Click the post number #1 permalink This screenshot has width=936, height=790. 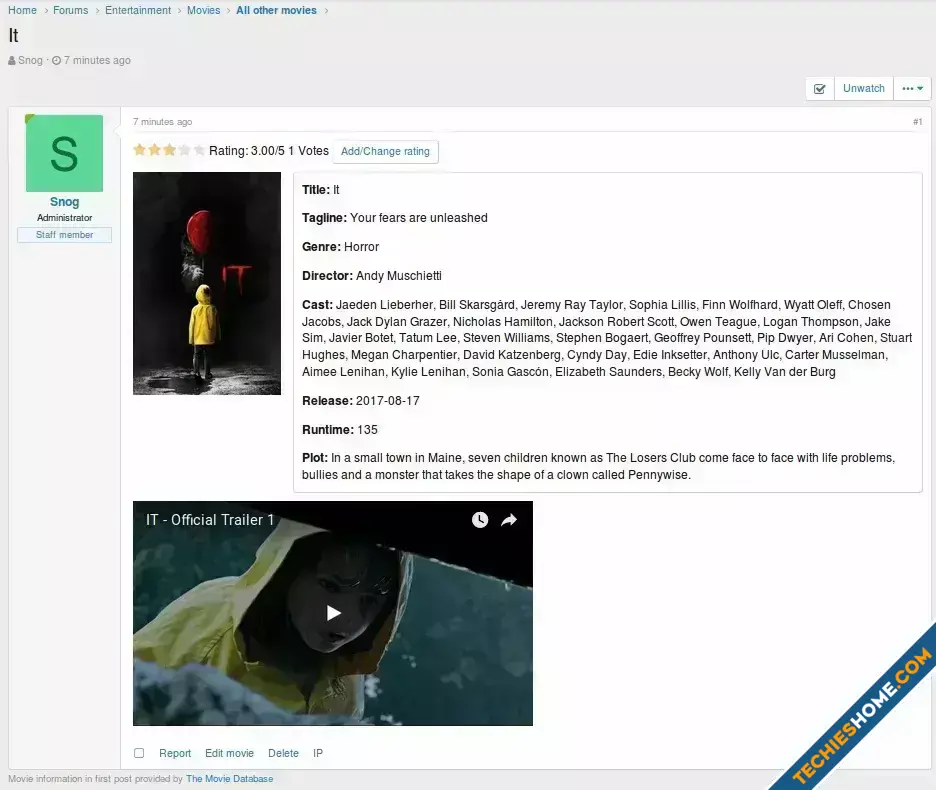point(917,122)
